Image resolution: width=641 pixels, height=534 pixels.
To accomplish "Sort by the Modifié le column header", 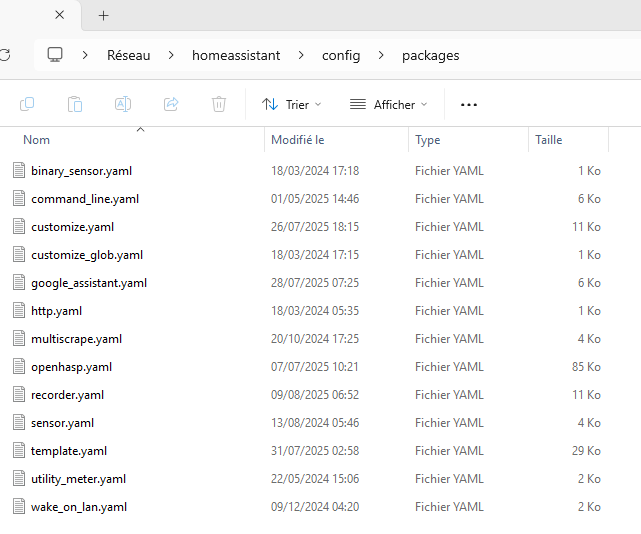I will [x=298, y=140].
